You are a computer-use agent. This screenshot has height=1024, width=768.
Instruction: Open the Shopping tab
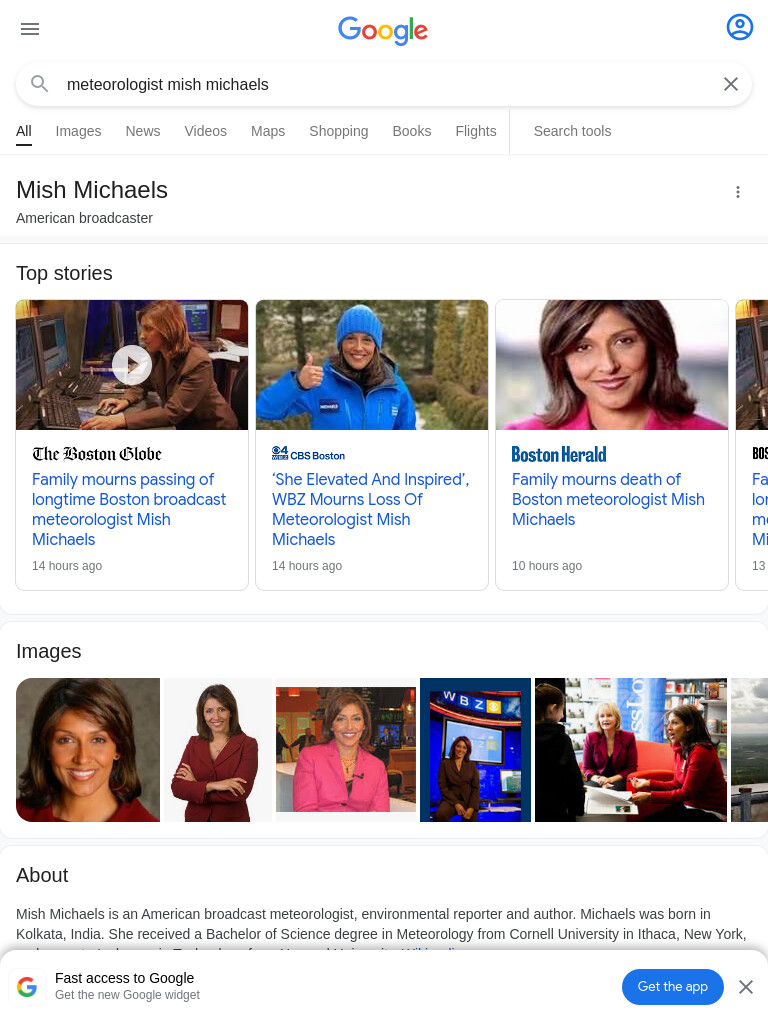[339, 131]
